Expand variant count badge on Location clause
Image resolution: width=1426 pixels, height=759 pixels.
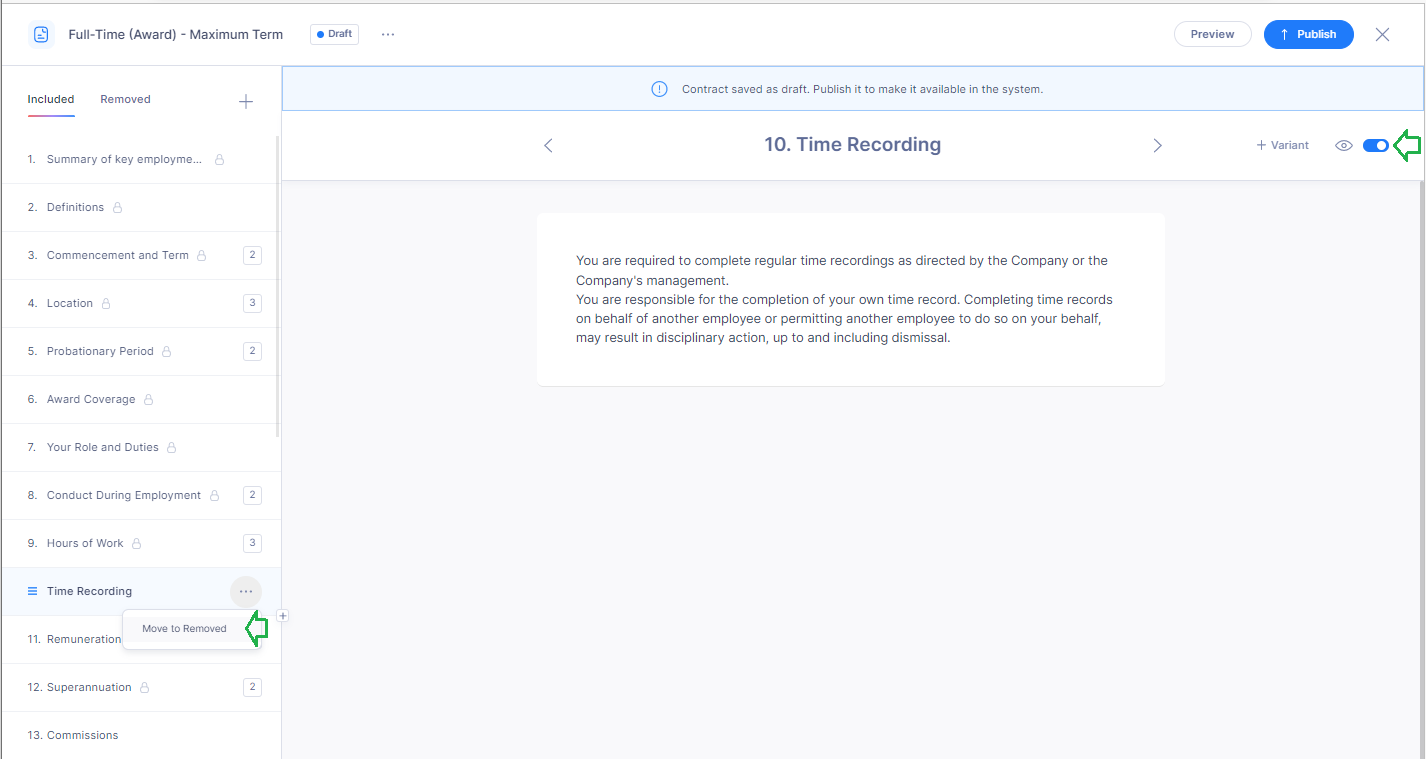(x=252, y=303)
